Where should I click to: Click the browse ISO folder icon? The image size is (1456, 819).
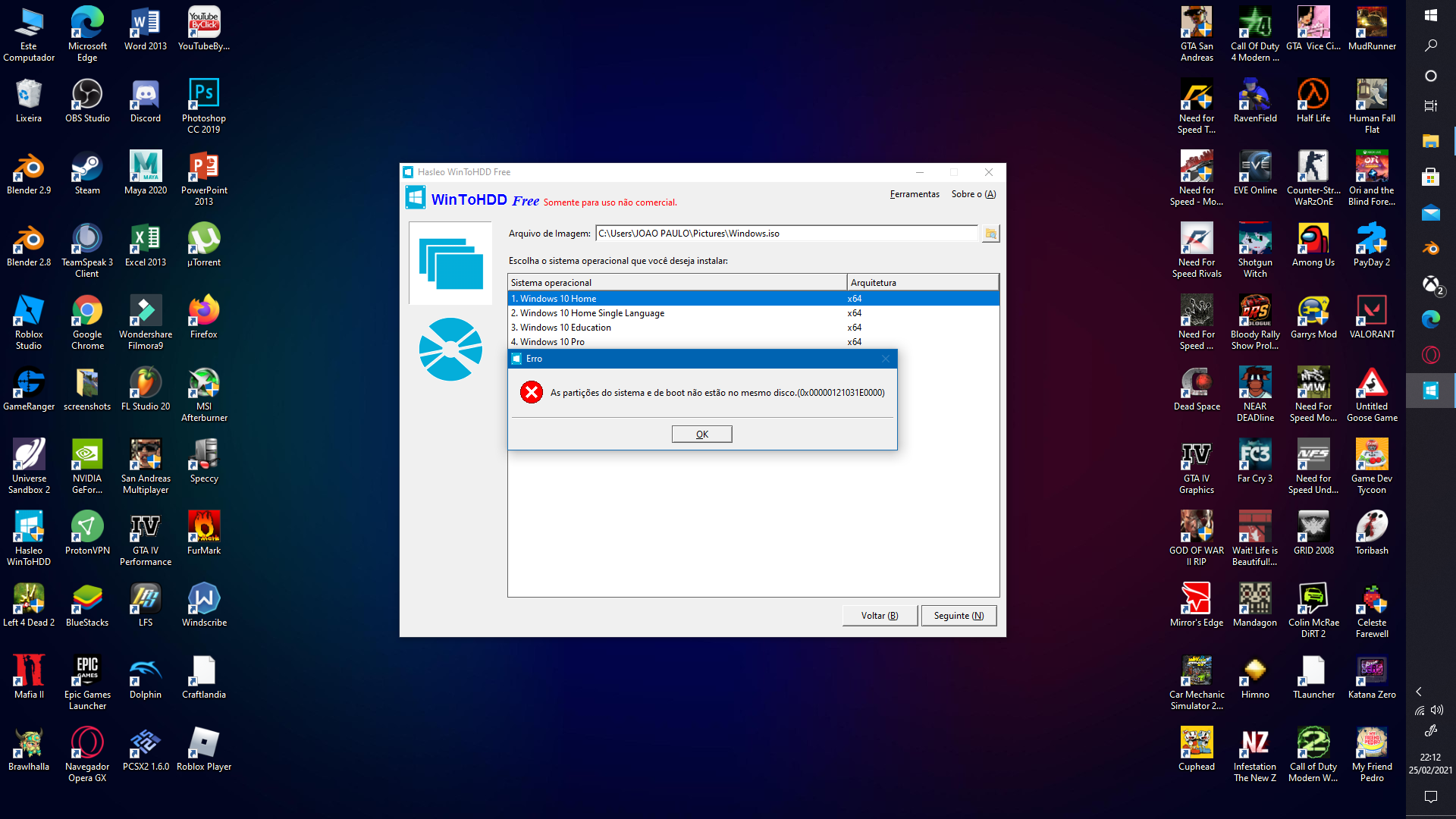(990, 234)
